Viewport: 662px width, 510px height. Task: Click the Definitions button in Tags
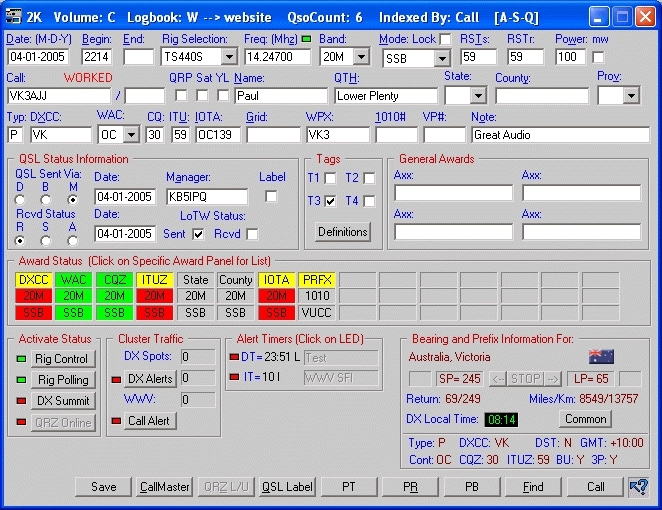[342, 232]
